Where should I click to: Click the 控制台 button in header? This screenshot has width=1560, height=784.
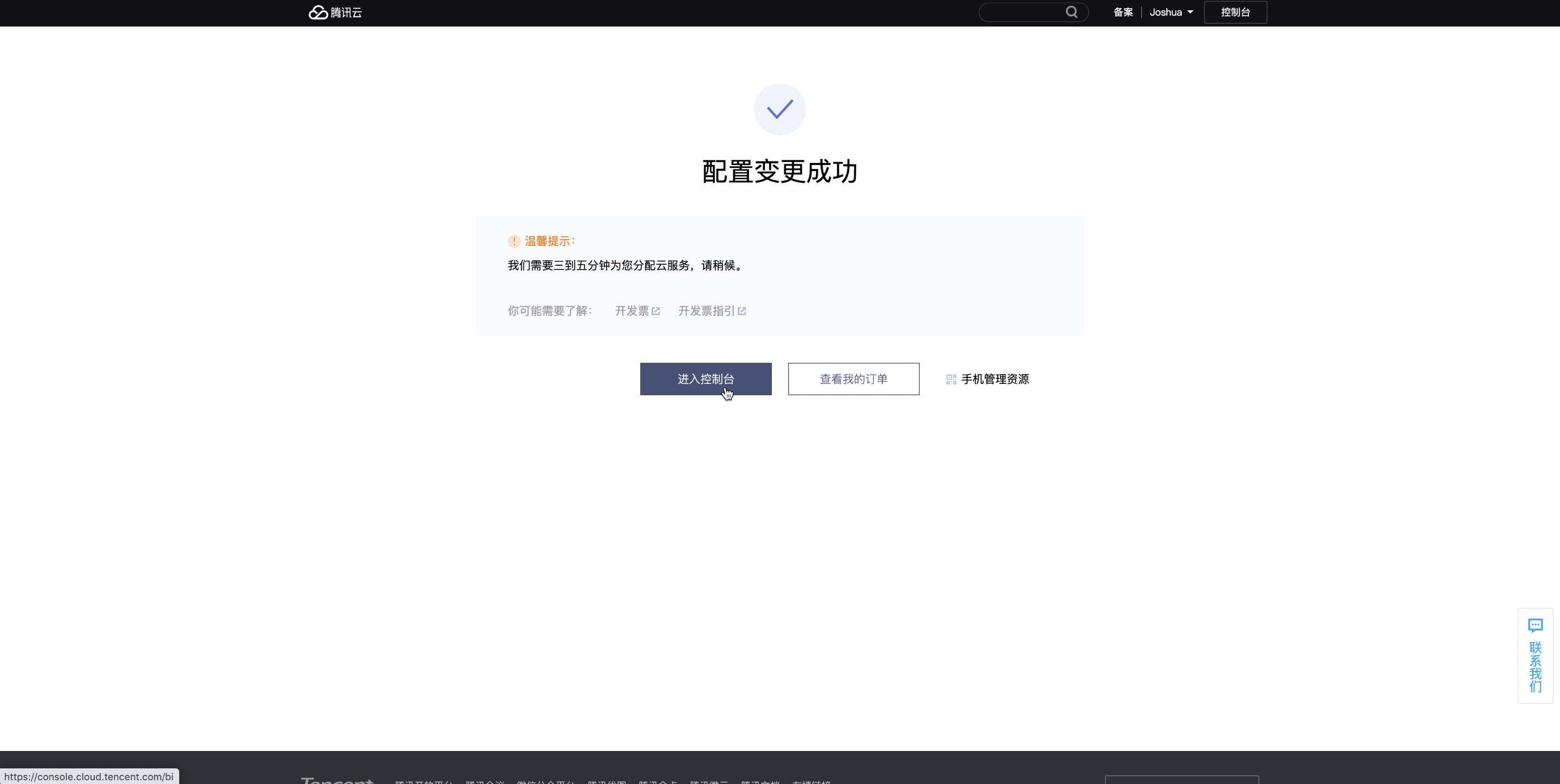1235,12
